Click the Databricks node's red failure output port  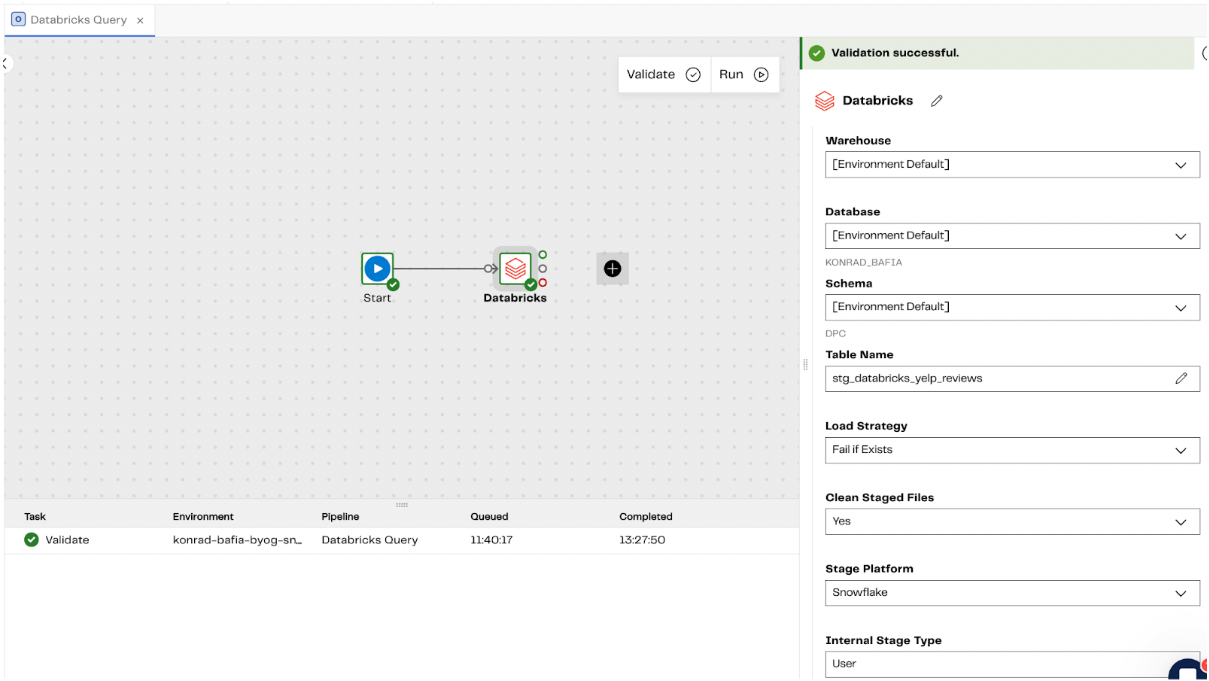coord(543,282)
